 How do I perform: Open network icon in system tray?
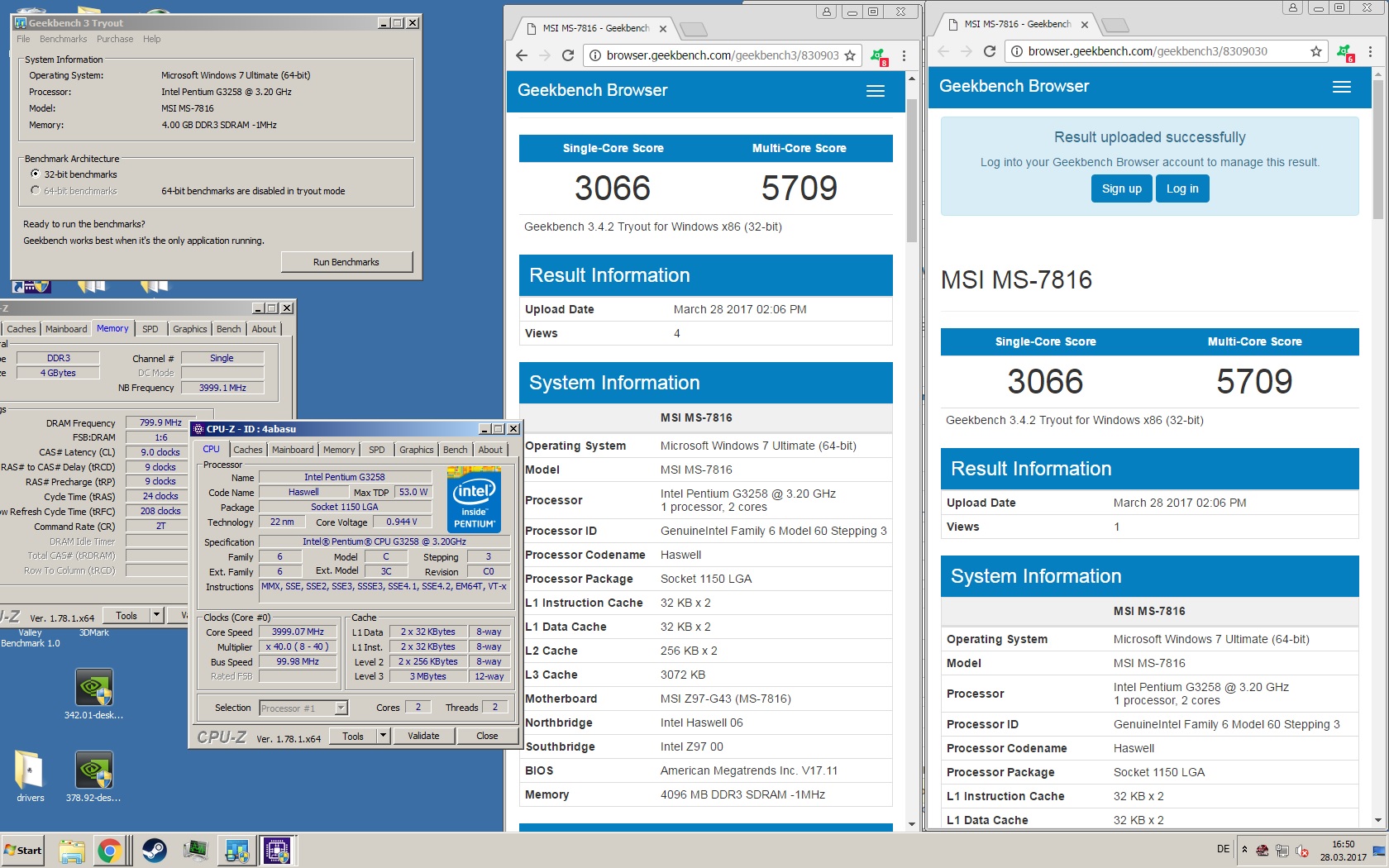point(1282,851)
